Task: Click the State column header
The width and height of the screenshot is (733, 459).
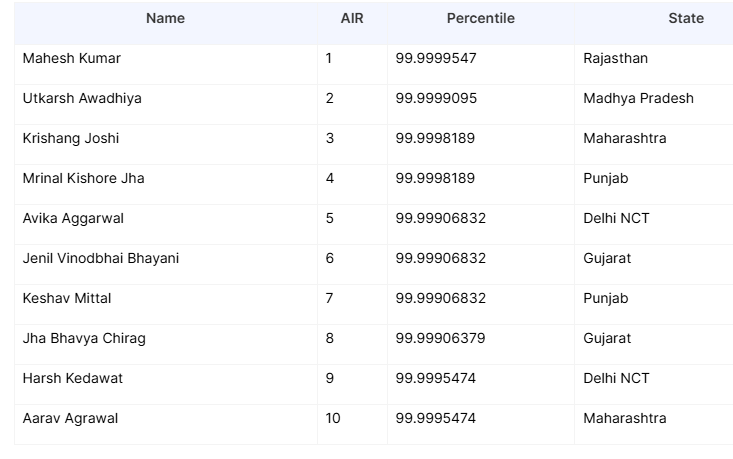Action: 686,18
